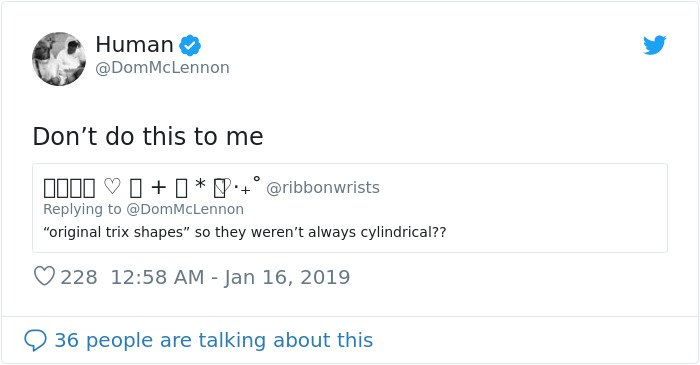Screen dimensions: 700x365
Task: Visit the @DomMcLennon handle under Human
Action: click(x=162, y=68)
